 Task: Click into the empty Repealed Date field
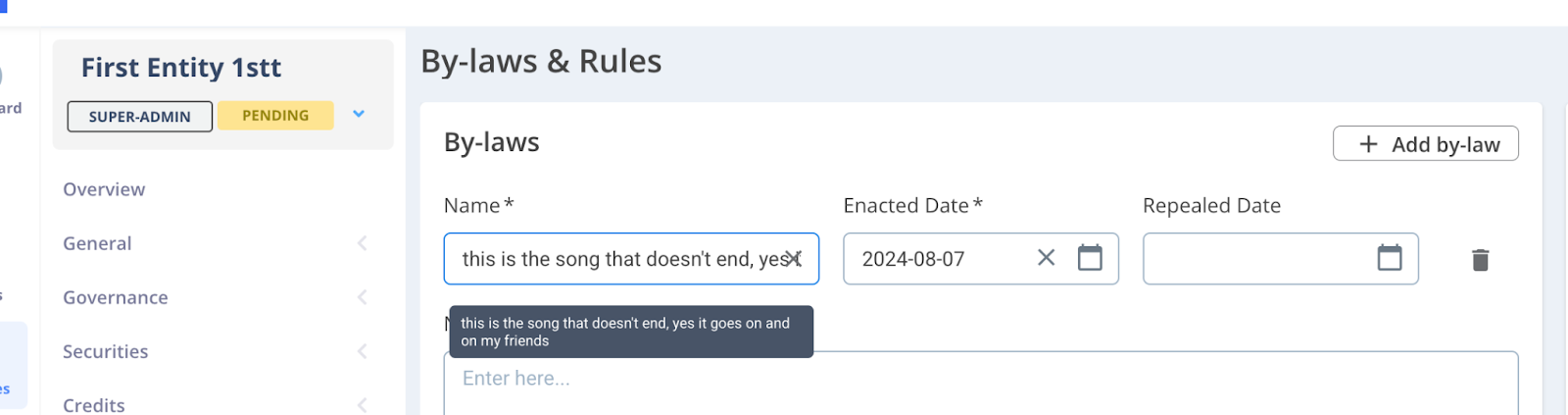[1254, 259]
